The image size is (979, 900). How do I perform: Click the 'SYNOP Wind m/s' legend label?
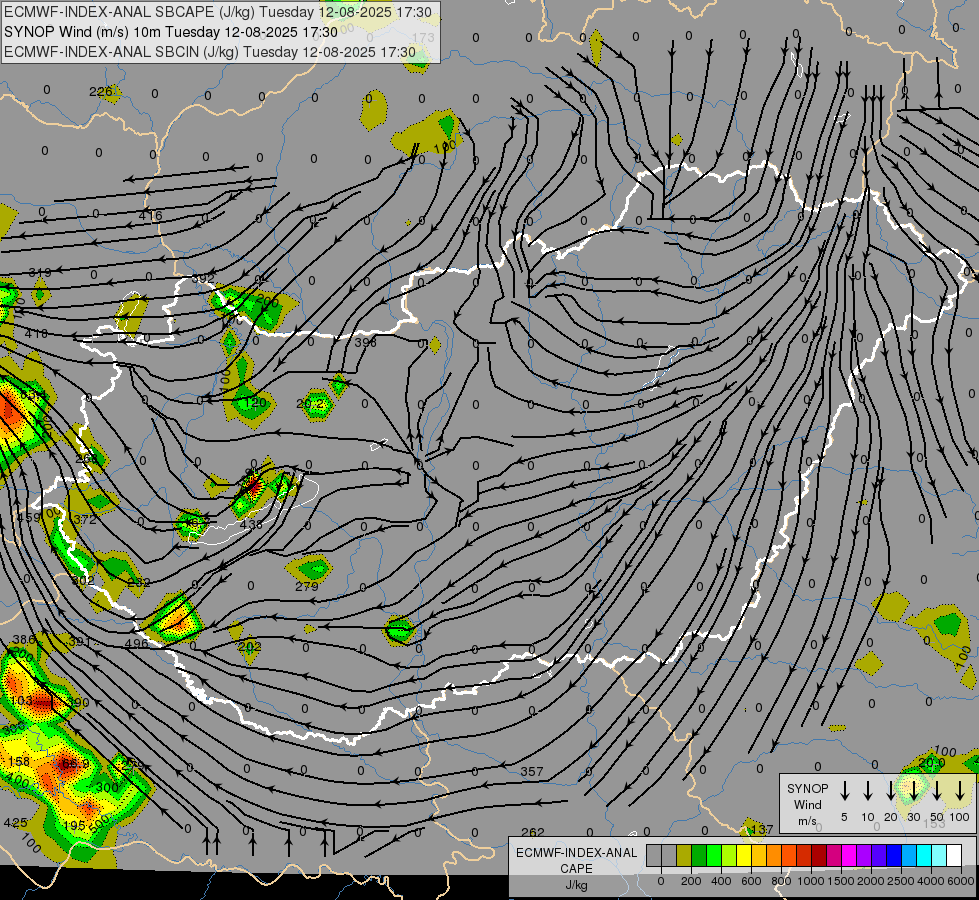click(x=807, y=804)
